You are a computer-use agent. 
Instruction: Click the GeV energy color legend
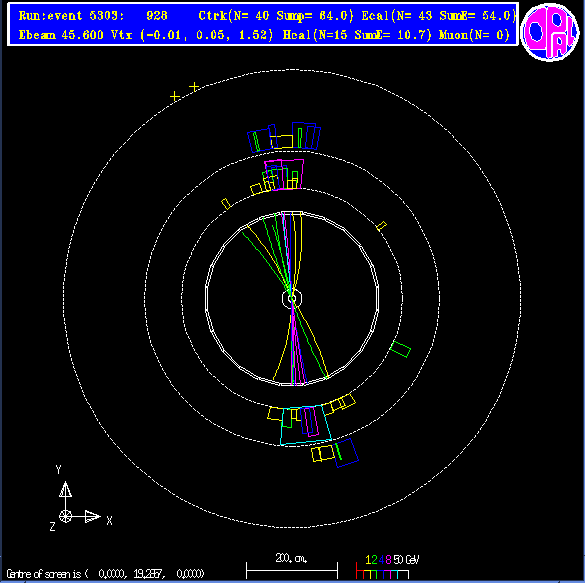pos(388,567)
